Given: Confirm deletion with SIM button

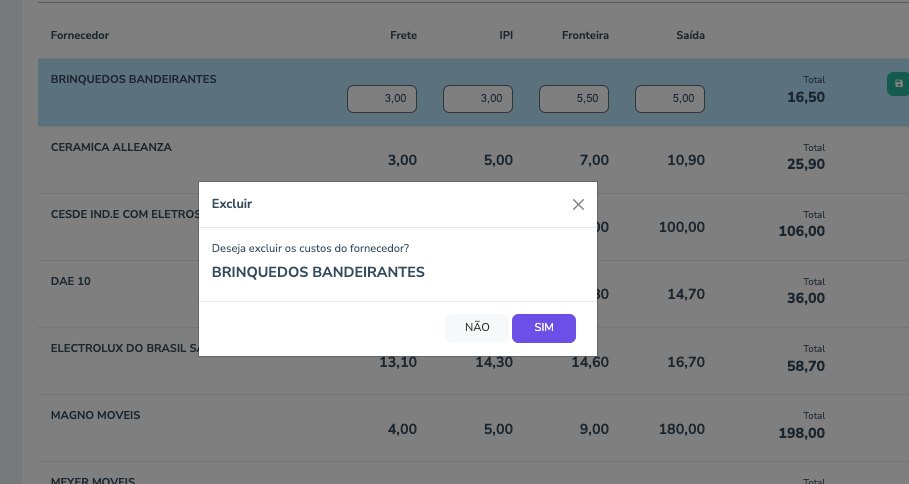Looking at the screenshot, I should click(x=543, y=328).
